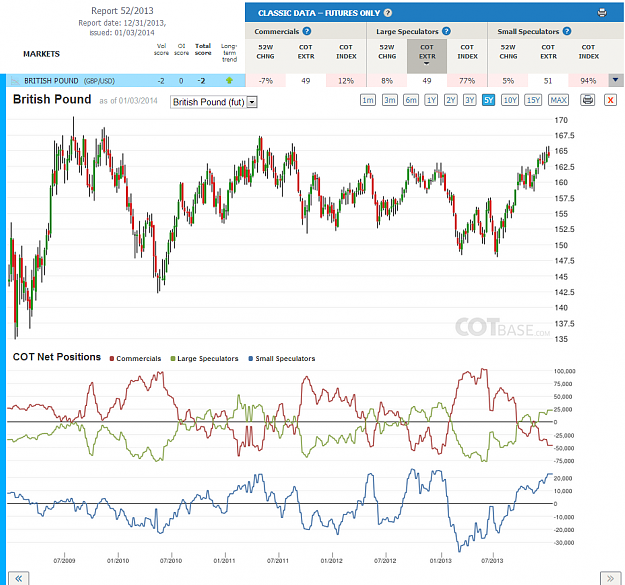Switch chart to MAX time range
The image size is (625, 585).
click(x=558, y=100)
